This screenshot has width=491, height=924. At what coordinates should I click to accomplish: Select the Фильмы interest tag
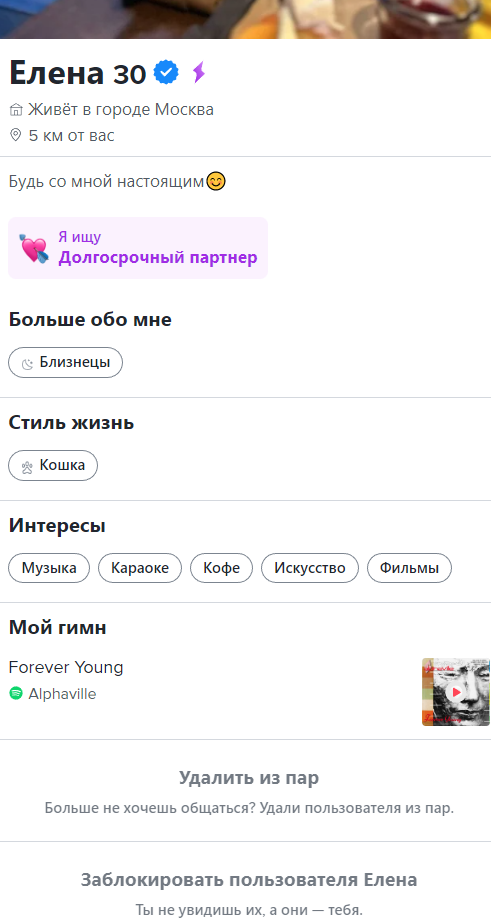[x=410, y=568]
